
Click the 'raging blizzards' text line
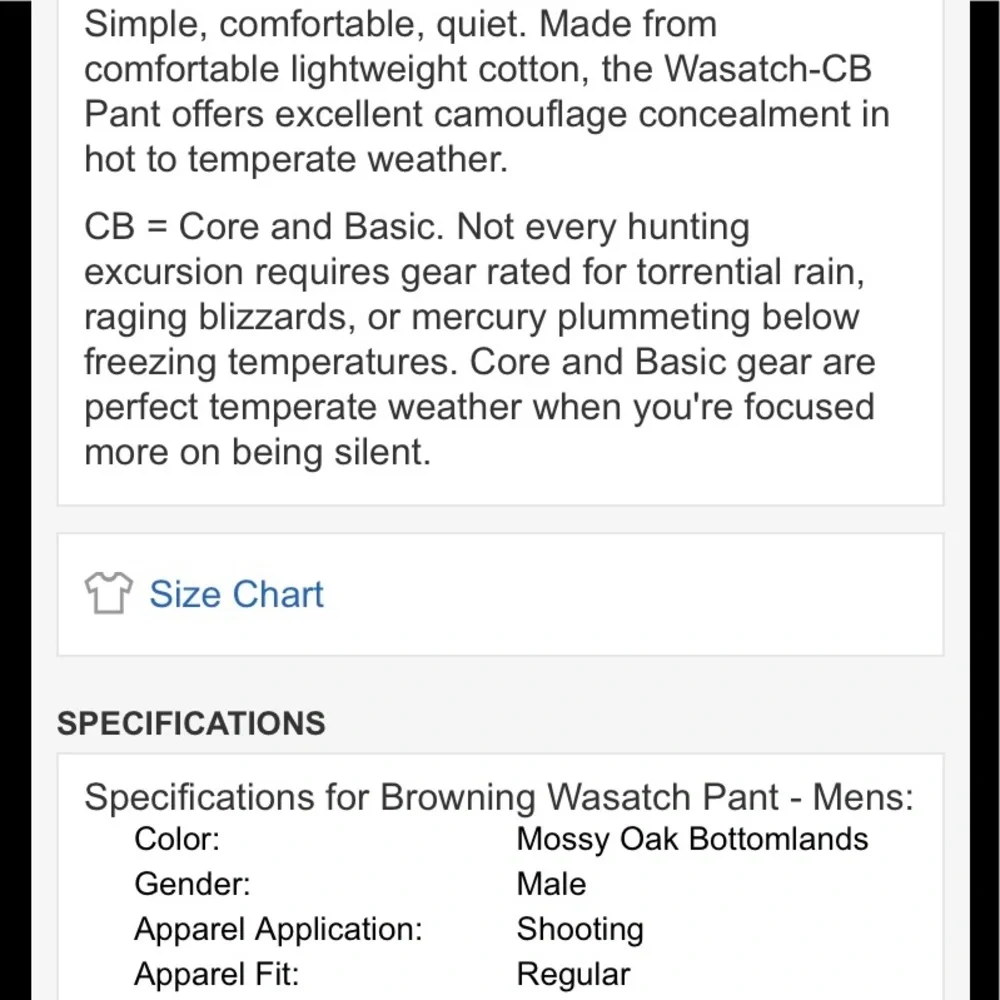click(471, 318)
